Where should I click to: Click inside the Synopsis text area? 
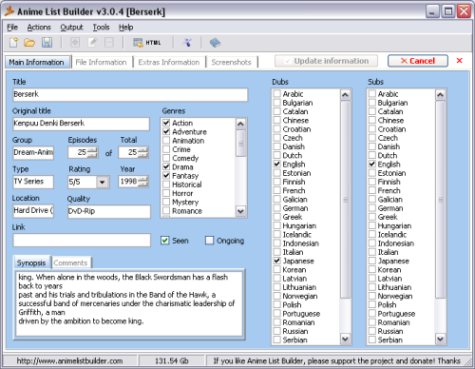pos(129,304)
